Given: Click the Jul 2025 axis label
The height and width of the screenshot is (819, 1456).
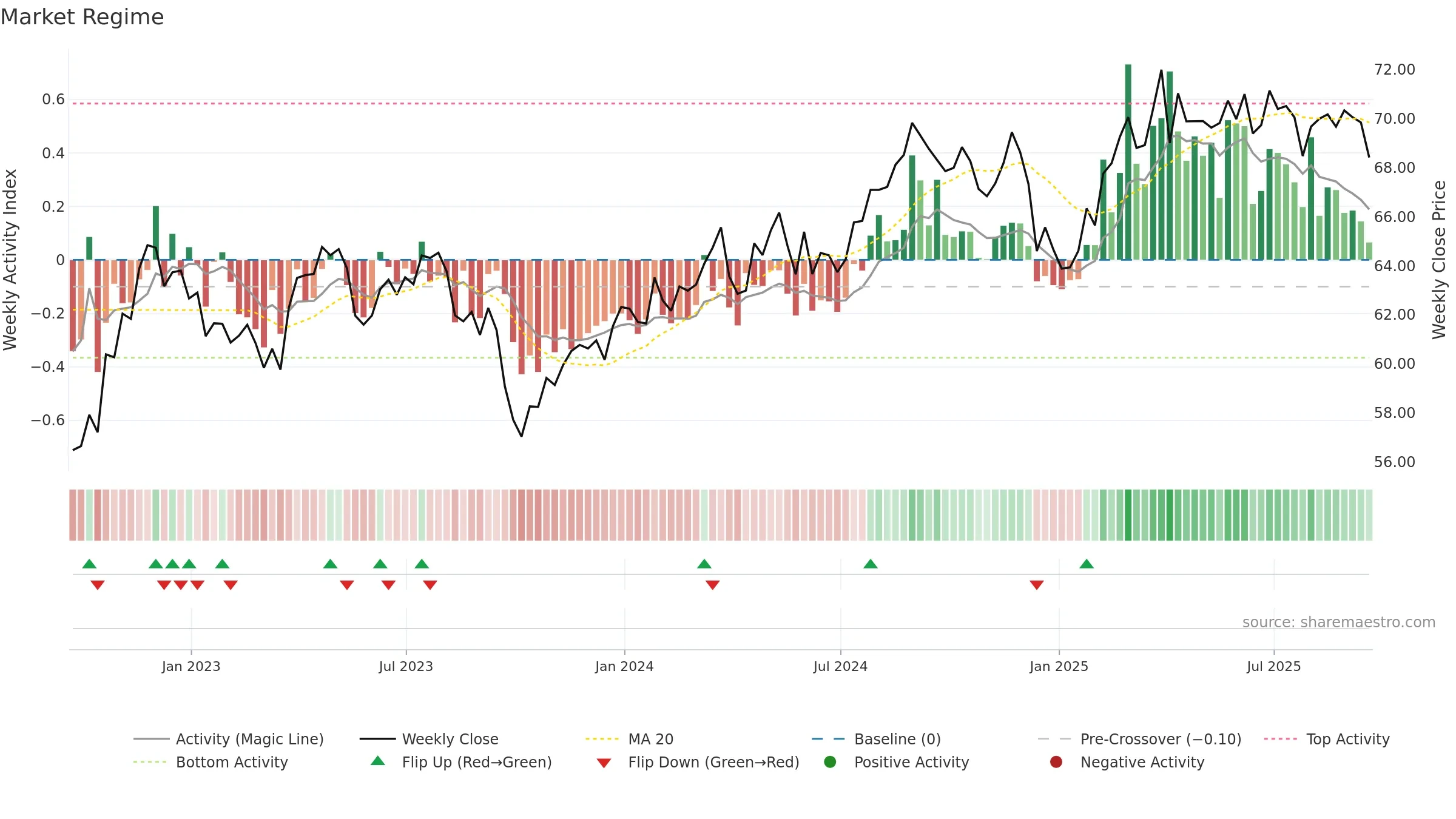Looking at the screenshot, I should (x=1274, y=666).
